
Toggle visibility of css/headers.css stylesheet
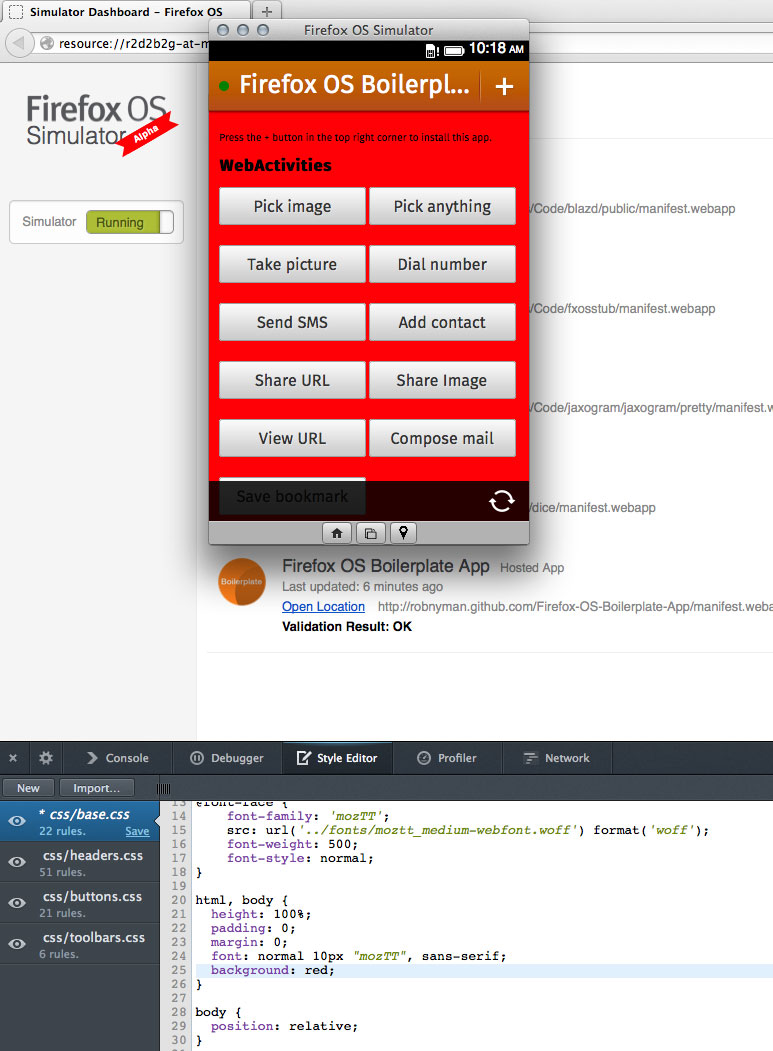[17, 862]
